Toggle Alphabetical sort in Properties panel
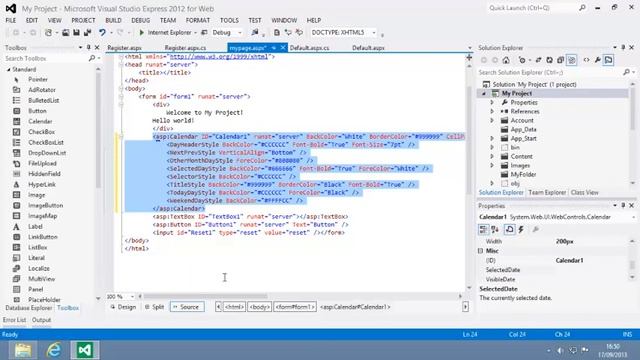The height and width of the screenshot is (360, 640). click(x=495, y=229)
